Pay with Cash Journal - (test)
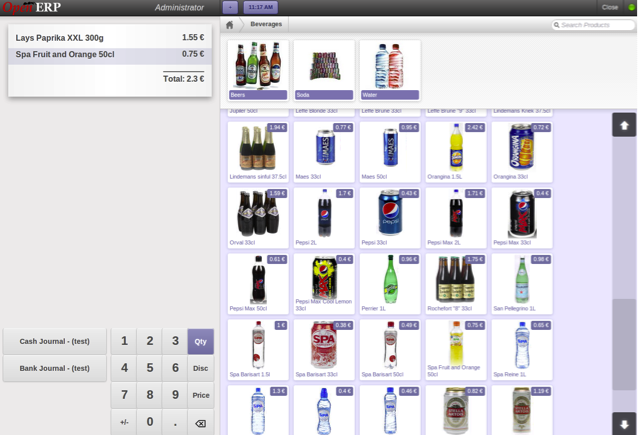This screenshot has width=638, height=435. (x=55, y=341)
